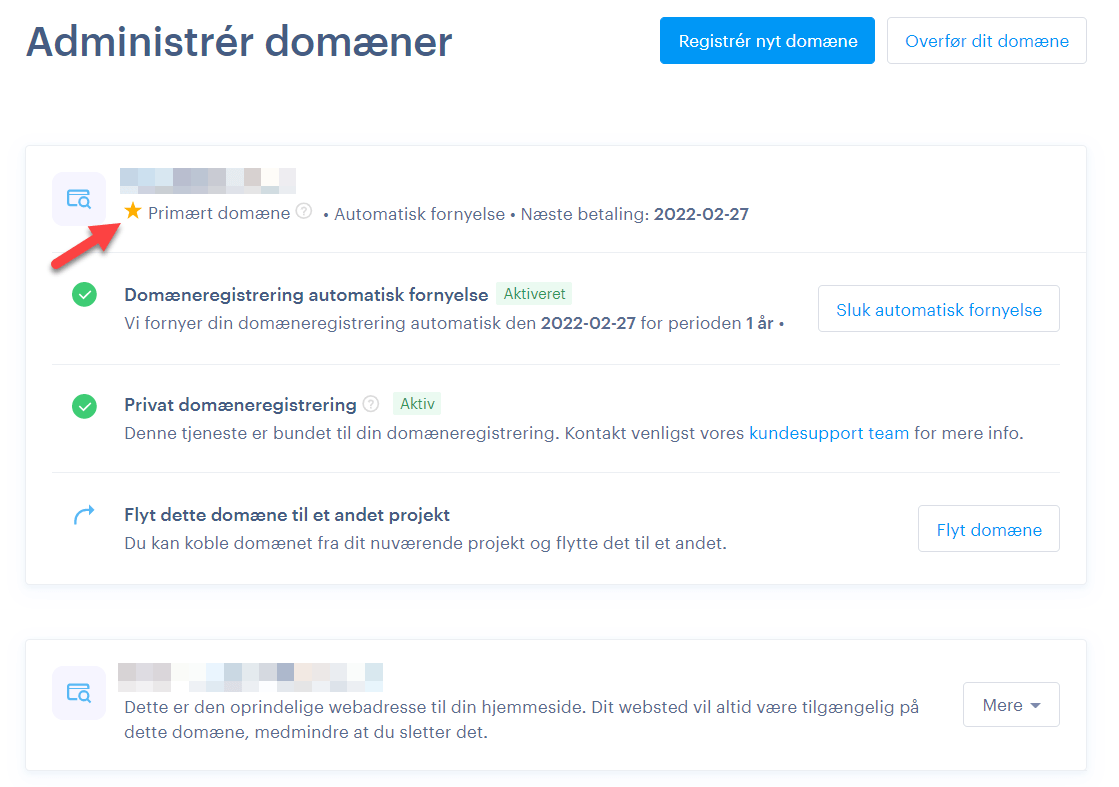This screenshot has width=1119, height=787.
Task: Select the blurred original domain name in the lower card
Action: tap(250, 676)
